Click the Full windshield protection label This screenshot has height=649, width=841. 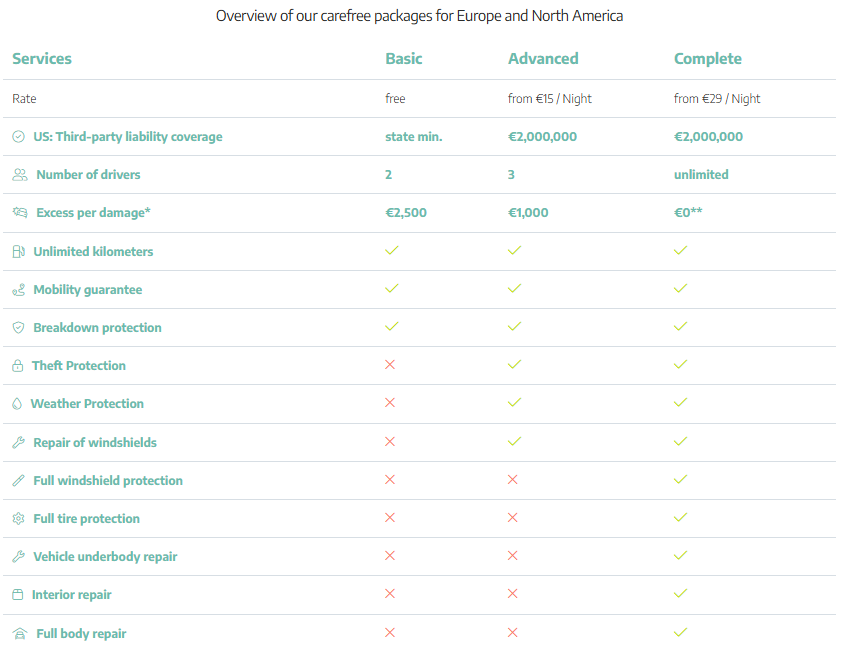coord(108,481)
